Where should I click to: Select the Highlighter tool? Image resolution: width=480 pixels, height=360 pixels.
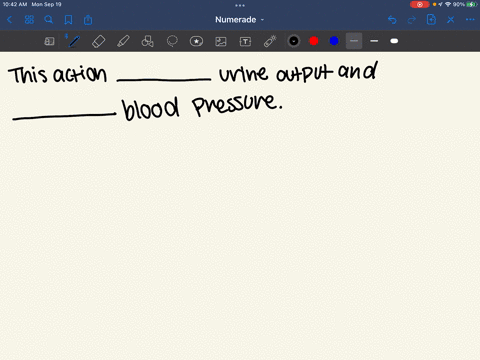coord(123,42)
